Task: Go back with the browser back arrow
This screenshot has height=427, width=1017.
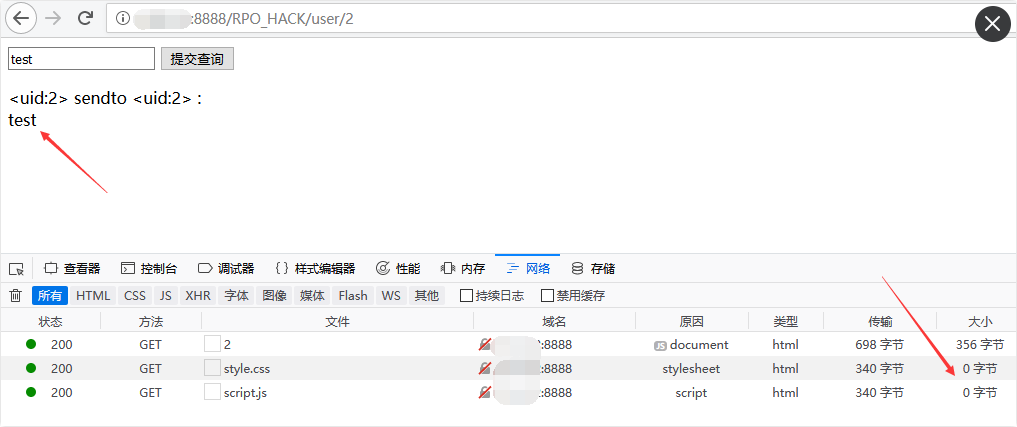Action: (x=21, y=18)
